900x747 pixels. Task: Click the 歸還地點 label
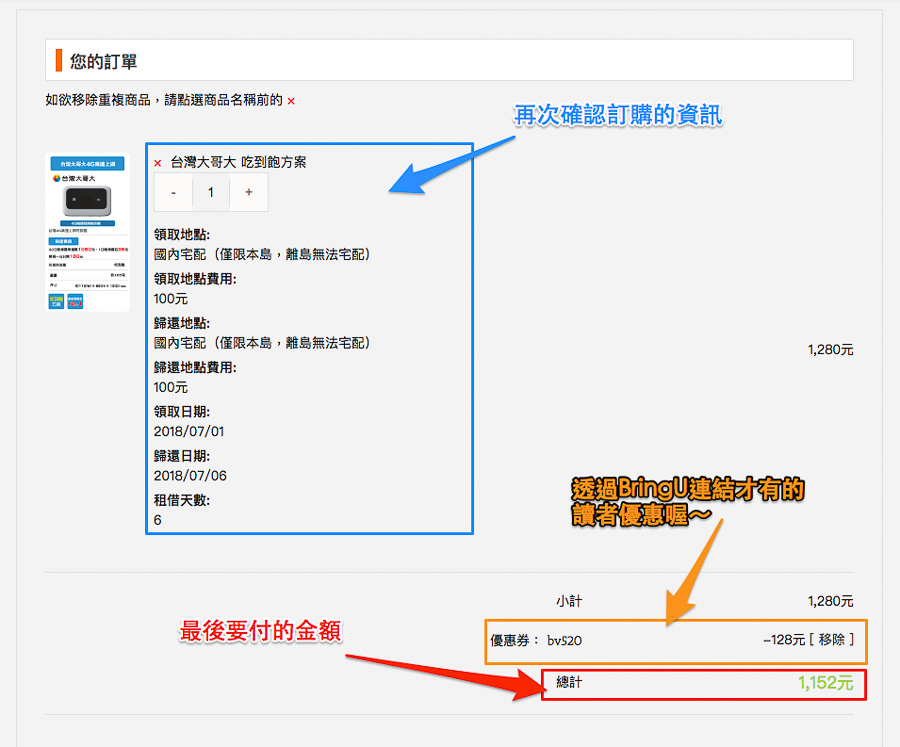[x=182, y=323]
